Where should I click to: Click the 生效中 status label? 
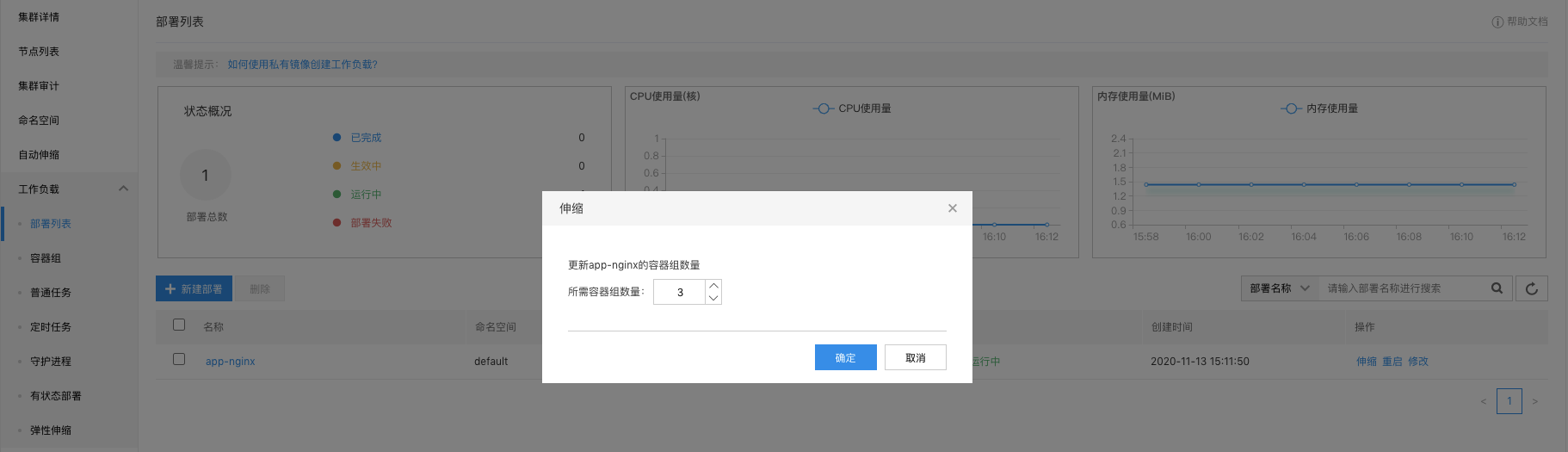[366, 166]
